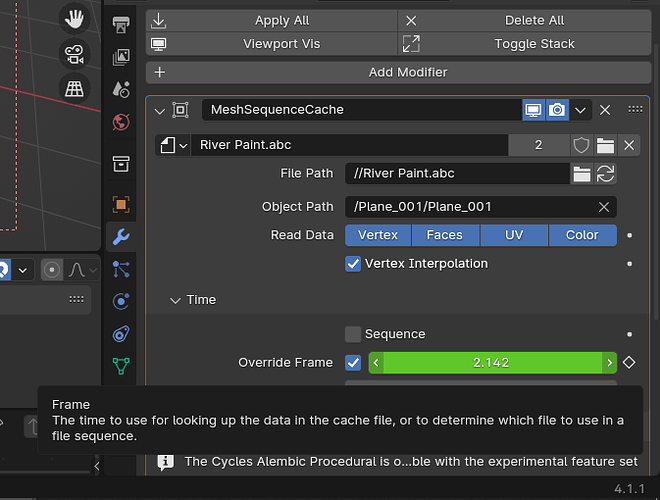Screen dimensions: 660x500
Task: Uncheck the Override Frame checkbox
Action: click(x=353, y=362)
